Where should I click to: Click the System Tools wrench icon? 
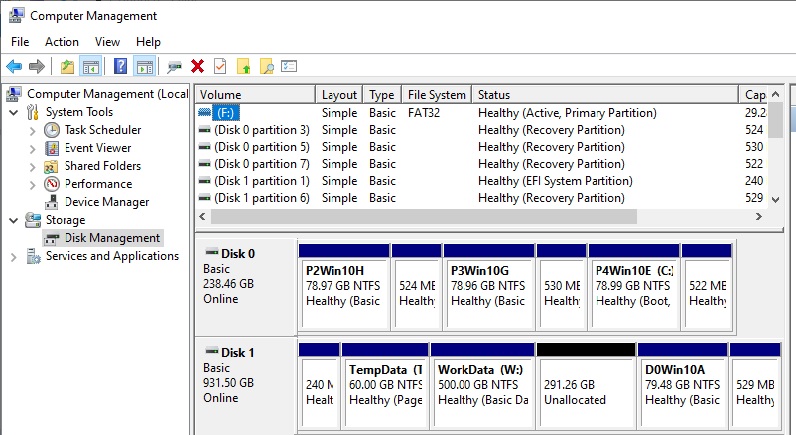33,112
